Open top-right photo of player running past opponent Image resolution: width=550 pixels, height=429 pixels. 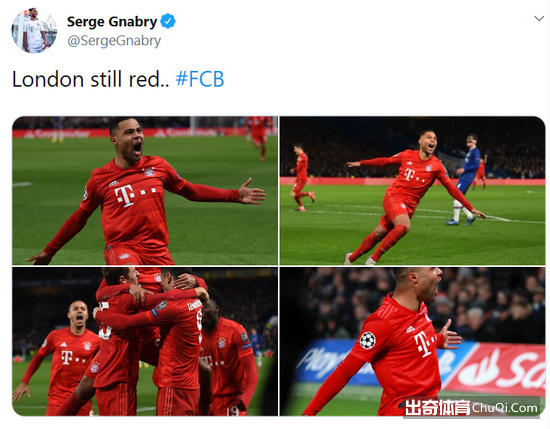pyautogui.click(x=412, y=190)
